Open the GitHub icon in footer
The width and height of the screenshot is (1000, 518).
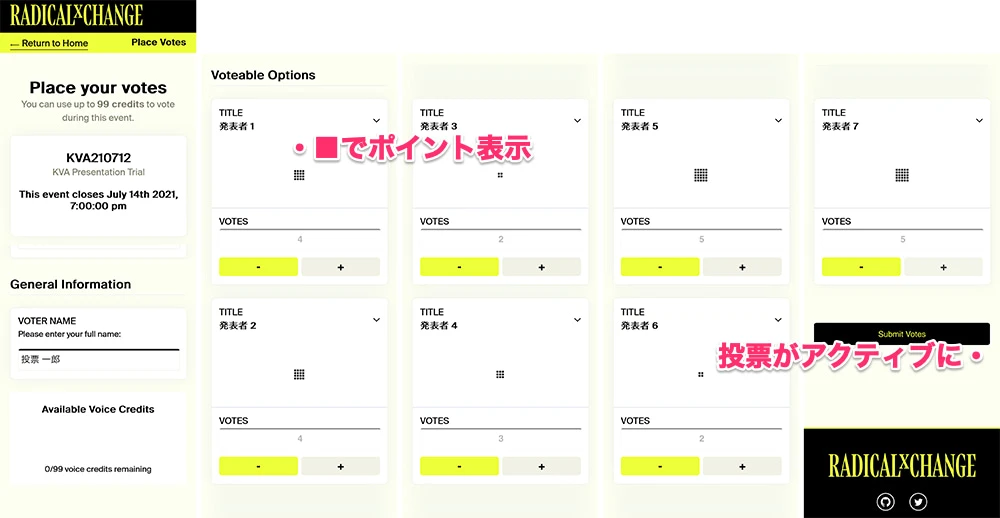885,502
